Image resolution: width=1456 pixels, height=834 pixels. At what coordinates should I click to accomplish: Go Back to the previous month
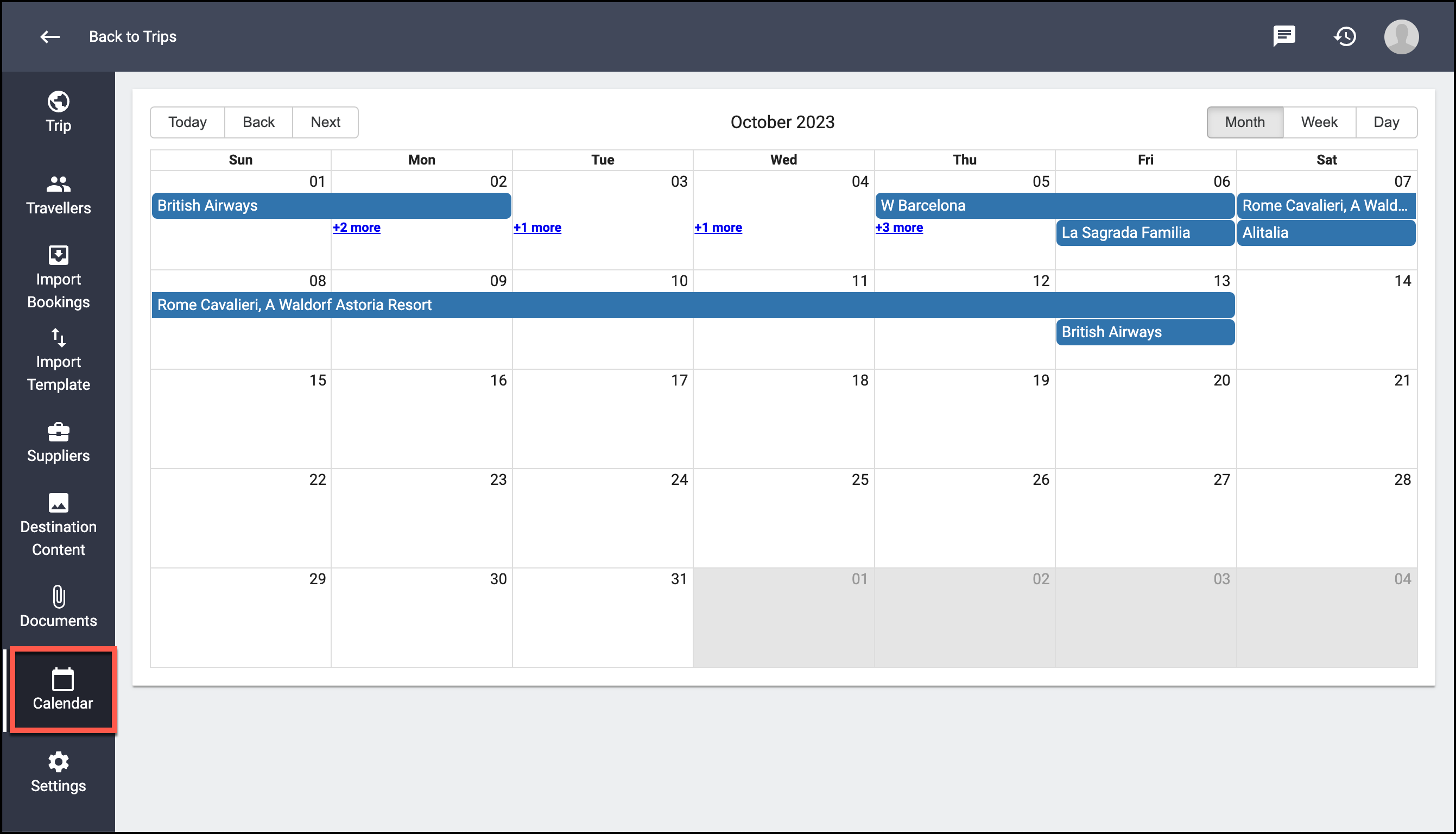pyautogui.click(x=259, y=122)
